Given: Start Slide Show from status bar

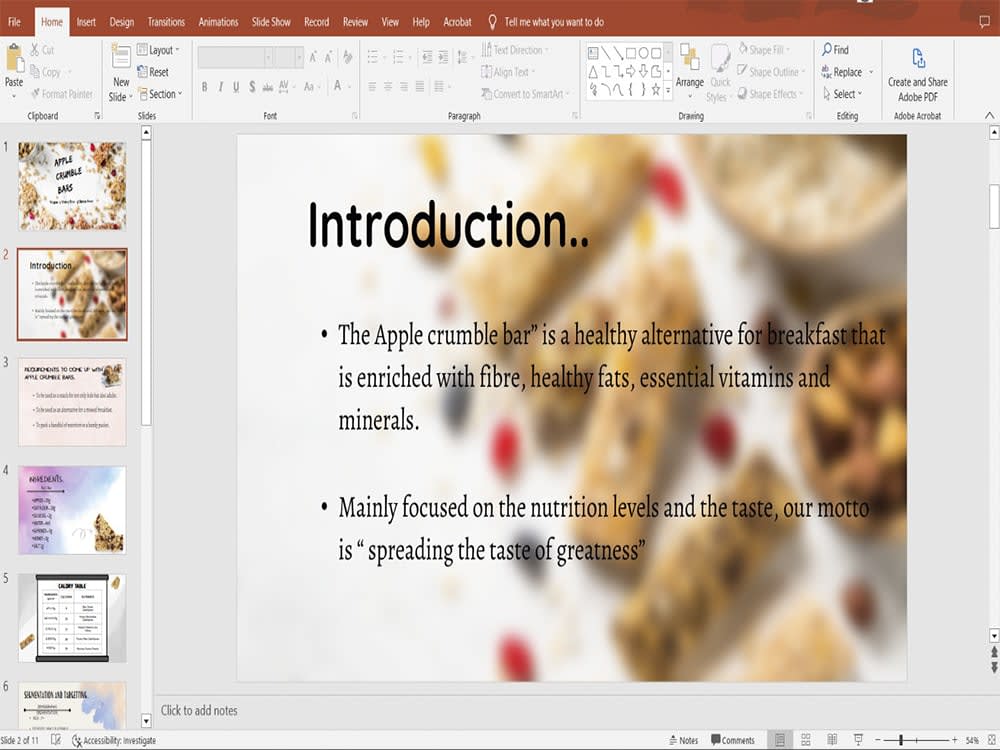Looking at the screenshot, I should (858, 740).
